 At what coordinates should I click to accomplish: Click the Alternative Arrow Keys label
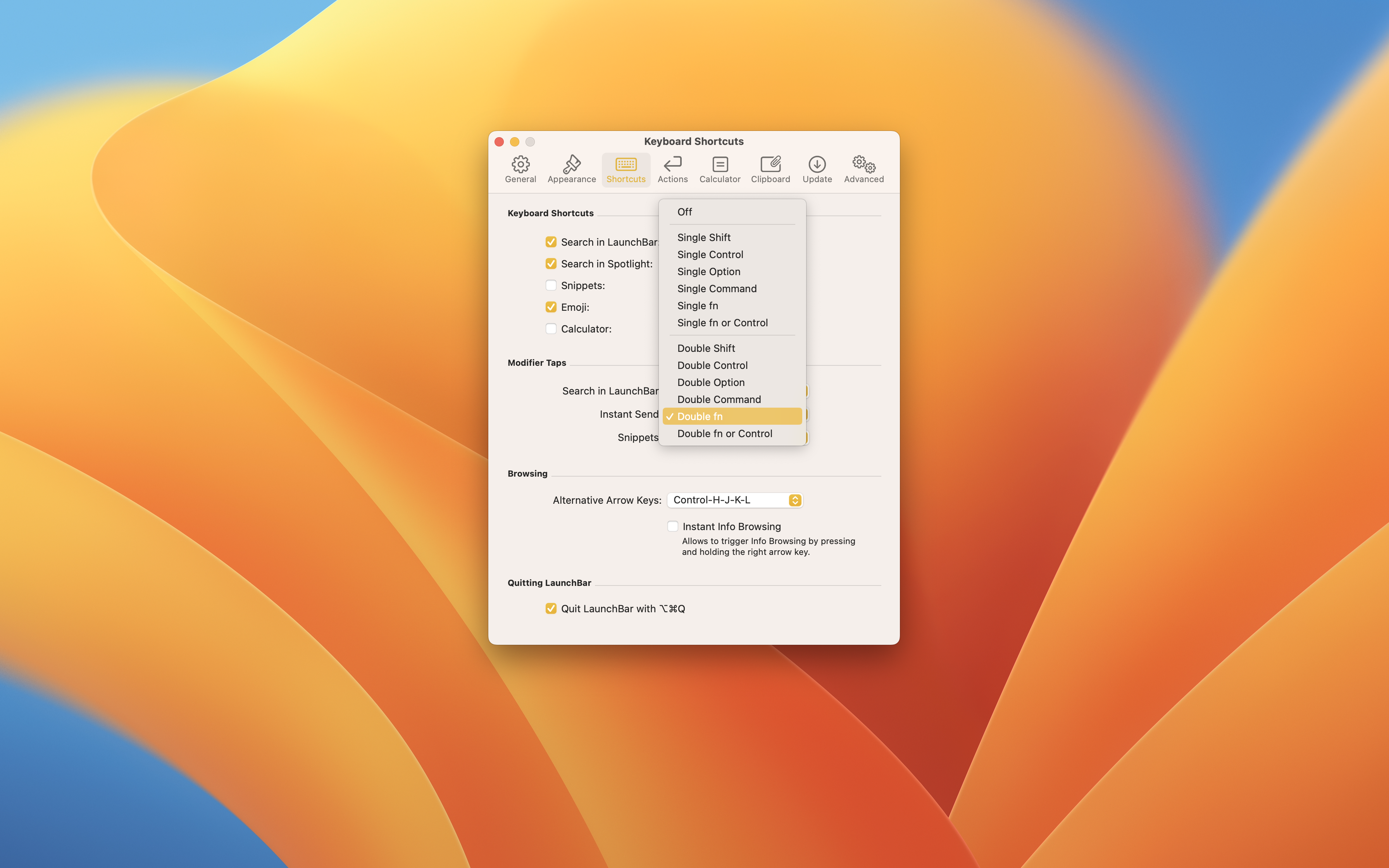click(x=607, y=500)
